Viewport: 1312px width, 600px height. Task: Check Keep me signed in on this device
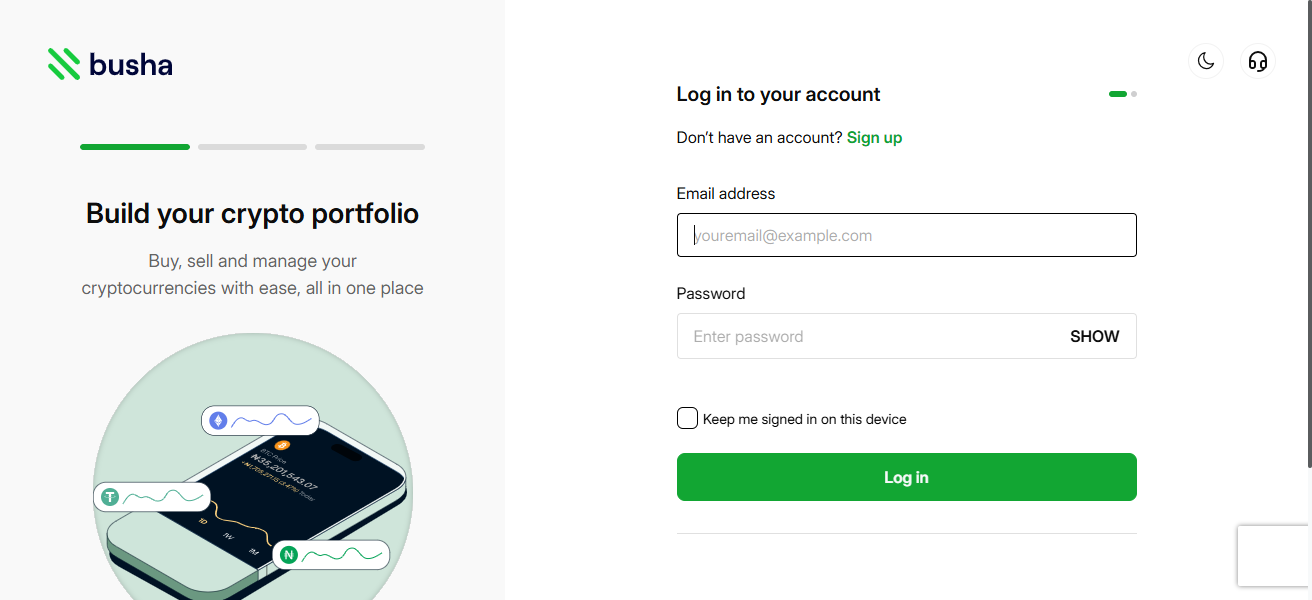click(687, 419)
